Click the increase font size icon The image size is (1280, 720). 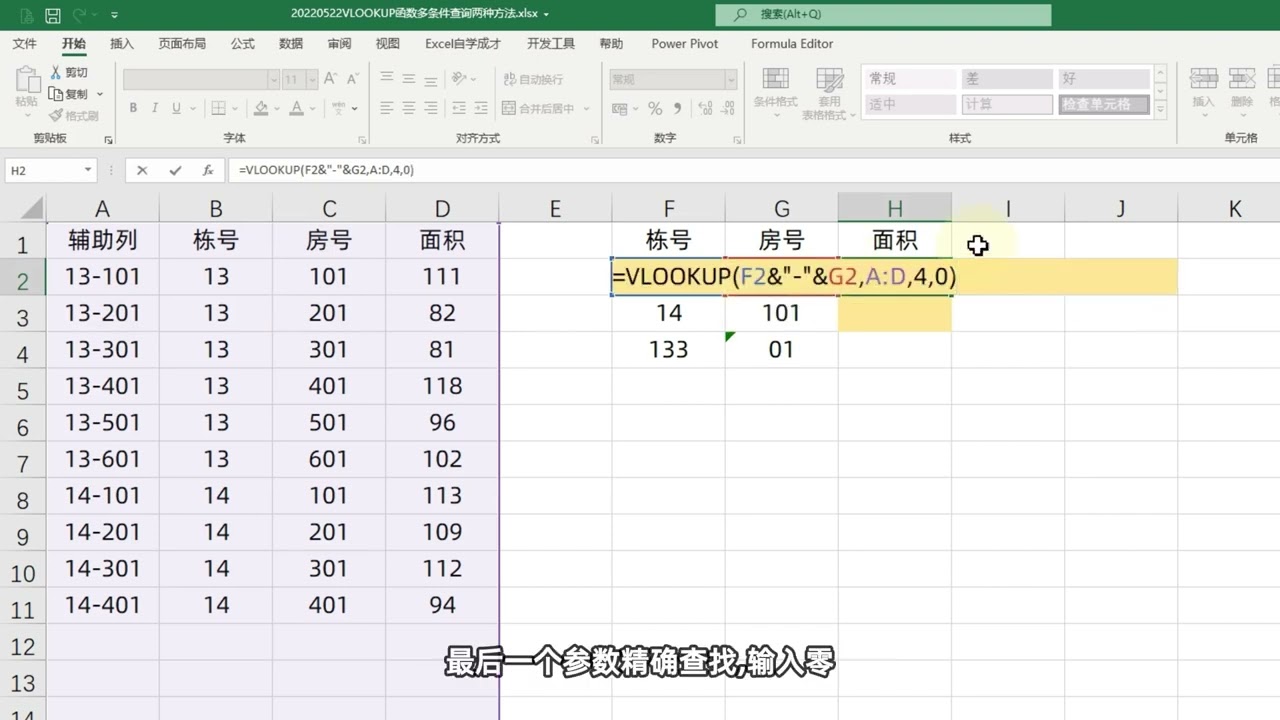(331, 79)
